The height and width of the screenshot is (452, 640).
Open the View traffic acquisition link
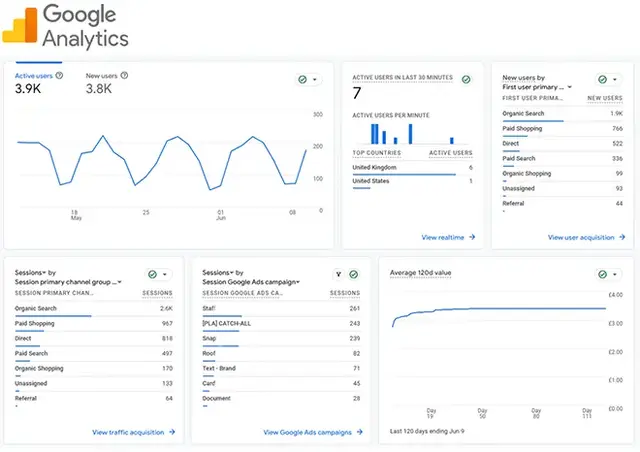click(128, 432)
